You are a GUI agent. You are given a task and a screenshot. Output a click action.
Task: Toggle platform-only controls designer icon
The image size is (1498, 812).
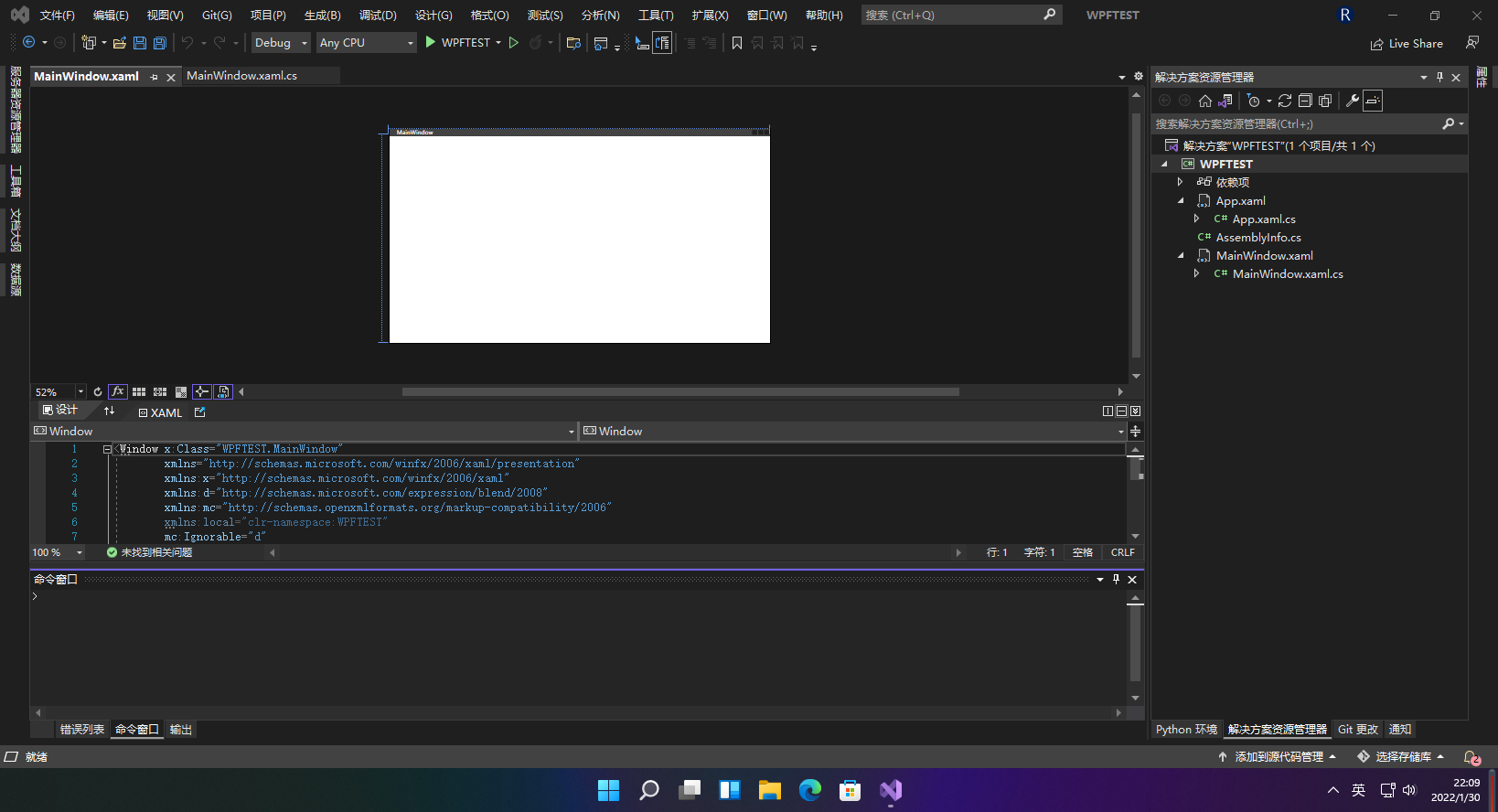[223, 391]
